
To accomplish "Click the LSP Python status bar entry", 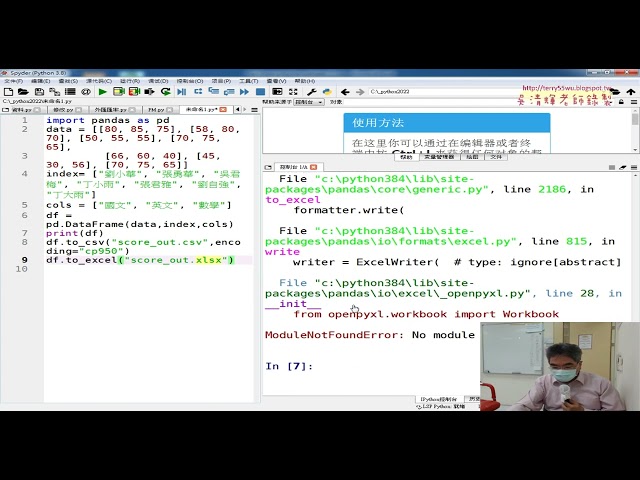I will coord(440,407).
